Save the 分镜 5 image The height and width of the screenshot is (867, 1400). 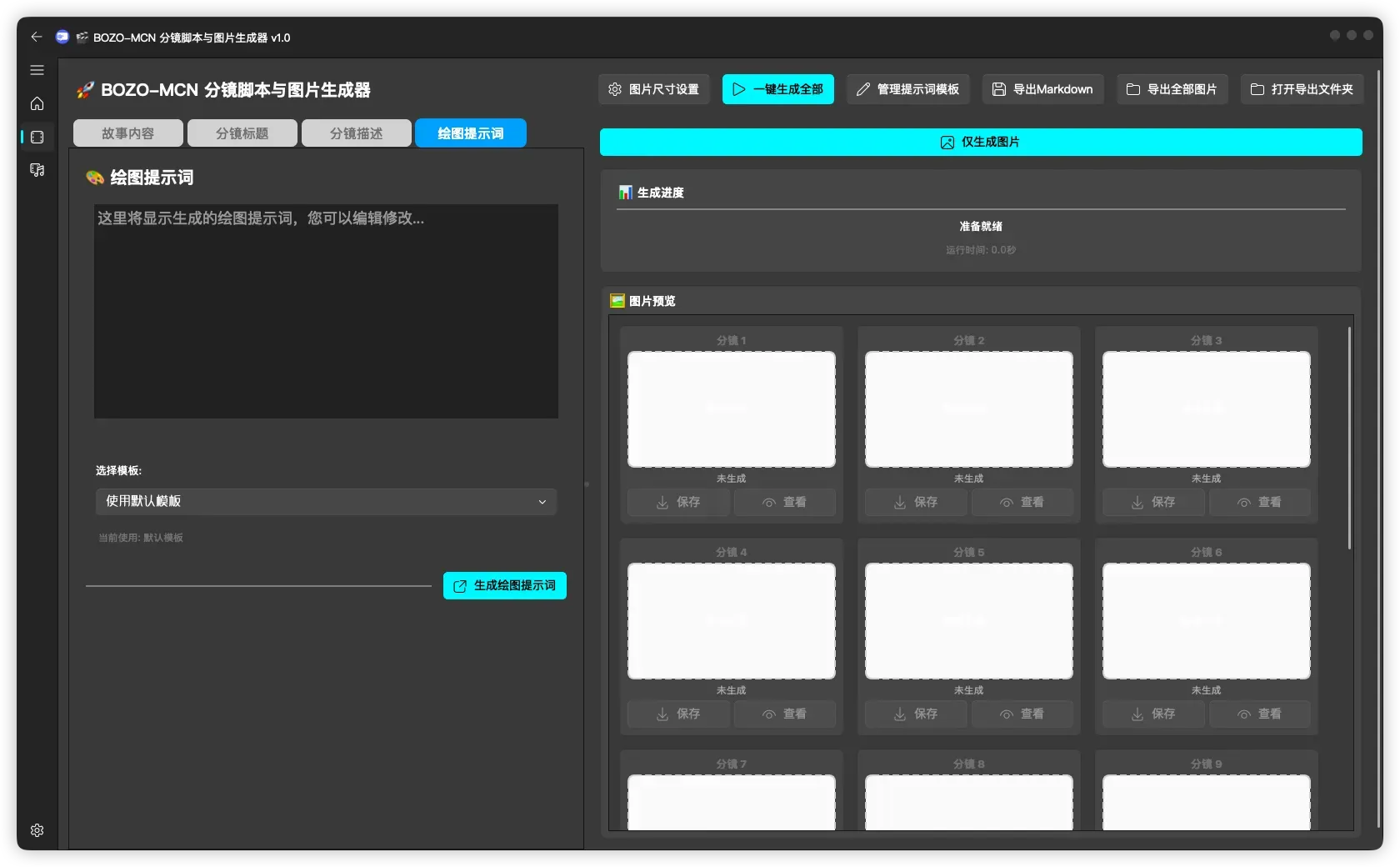pyautogui.click(x=916, y=714)
